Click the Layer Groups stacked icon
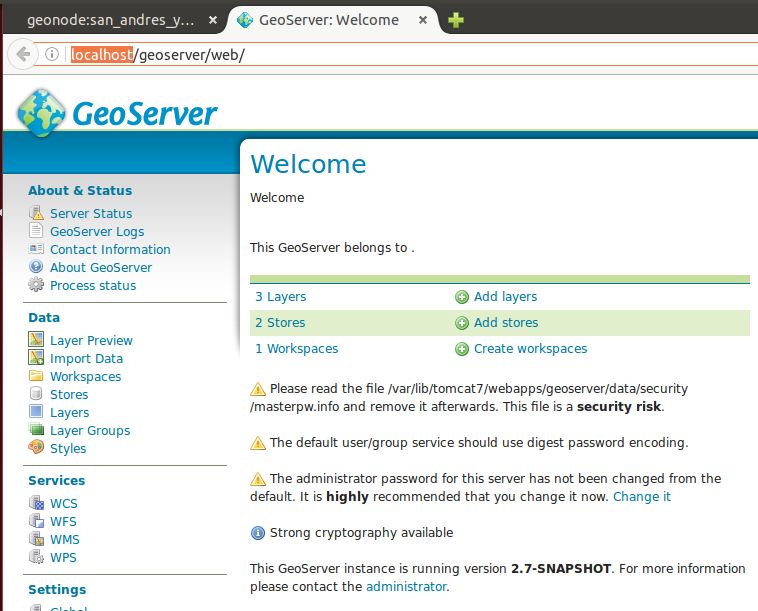The height and width of the screenshot is (611, 758). click(x=36, y=429)
